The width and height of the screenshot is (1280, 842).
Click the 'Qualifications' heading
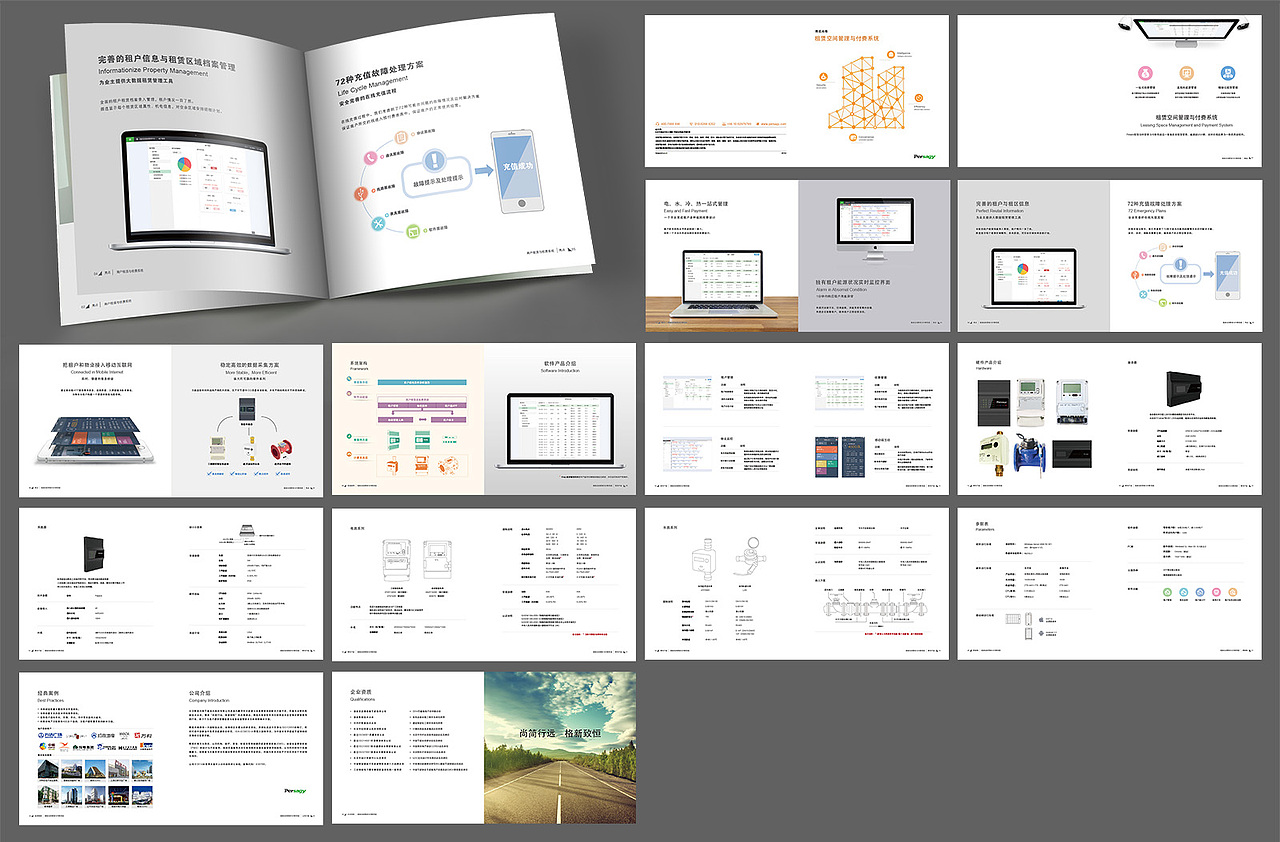363,698
